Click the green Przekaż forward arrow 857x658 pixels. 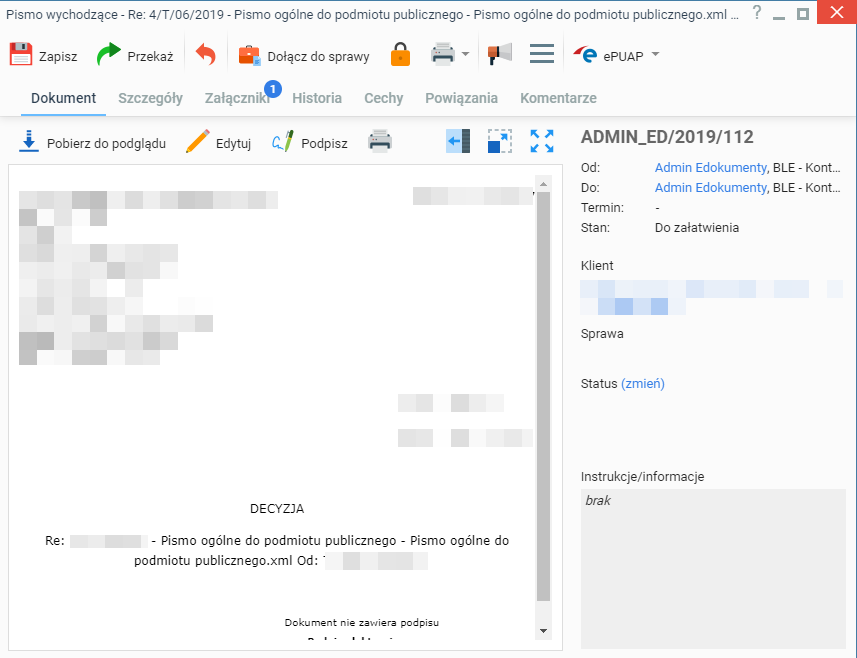coord(108,54)
